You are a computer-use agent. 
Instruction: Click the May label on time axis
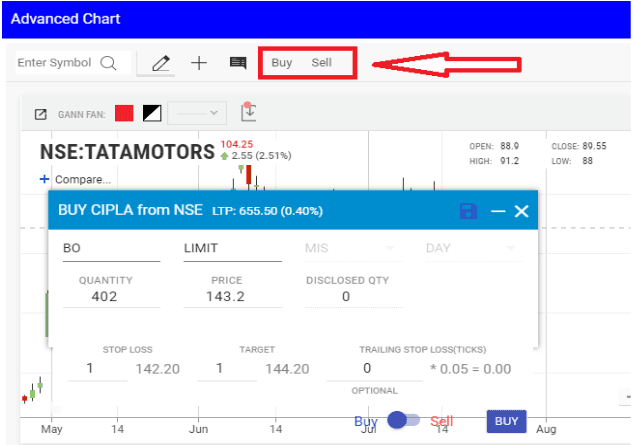point(52,429)
